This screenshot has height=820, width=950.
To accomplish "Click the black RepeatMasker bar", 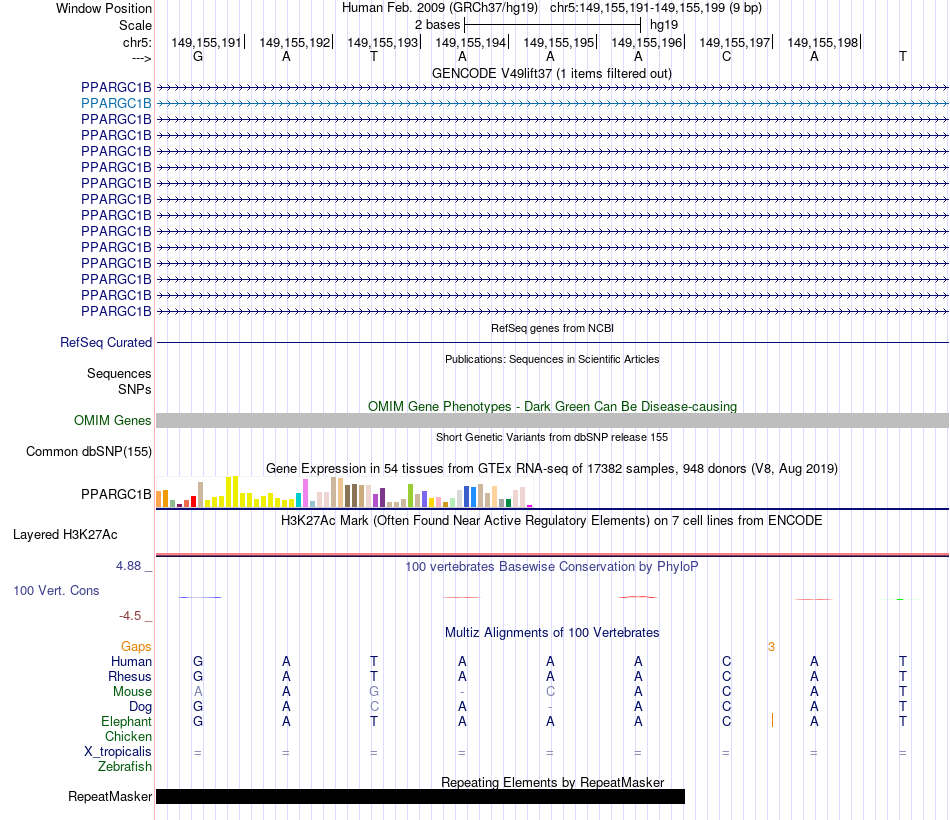I will tap(420, 796).
